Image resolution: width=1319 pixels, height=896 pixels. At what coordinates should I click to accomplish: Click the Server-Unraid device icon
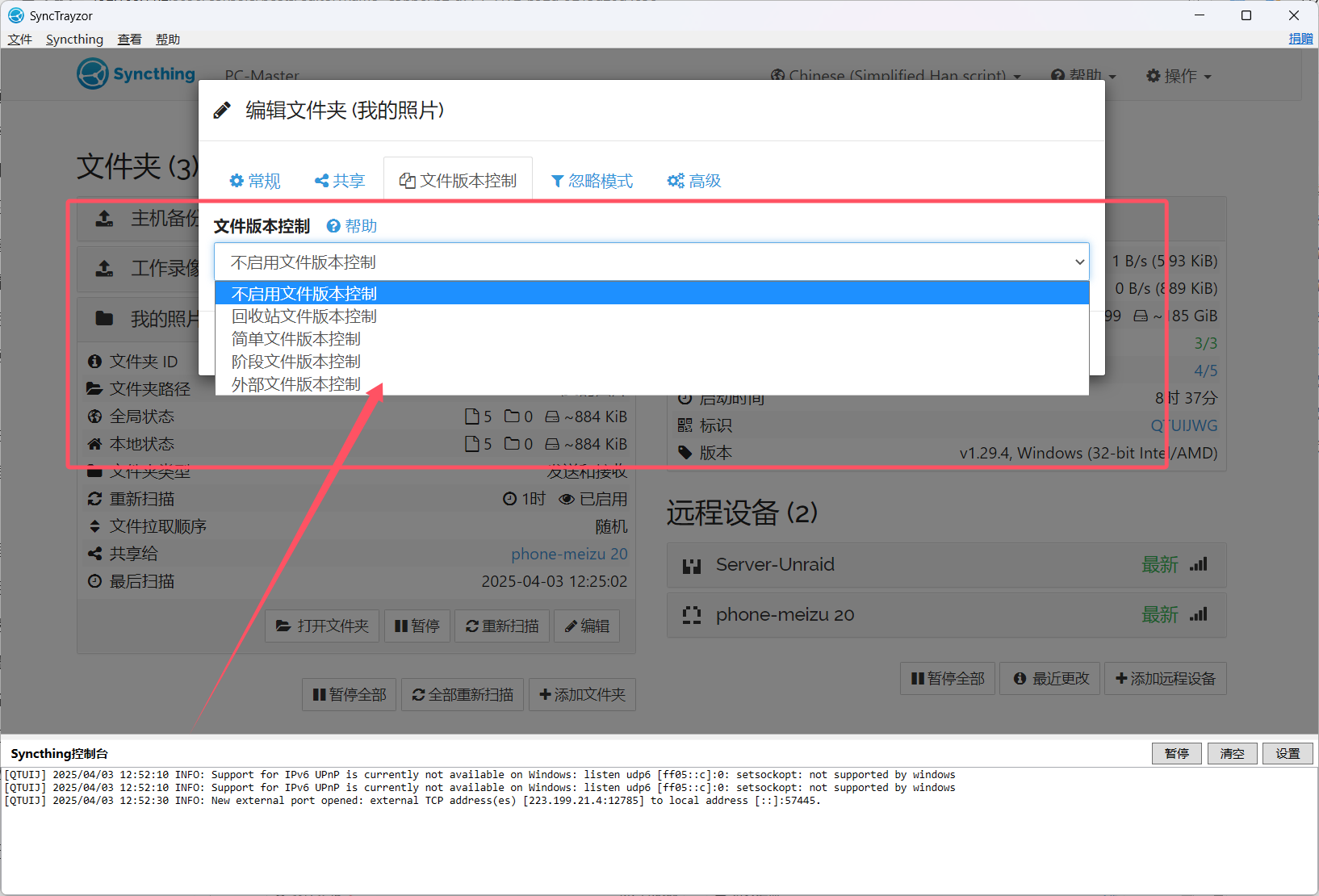691,565
